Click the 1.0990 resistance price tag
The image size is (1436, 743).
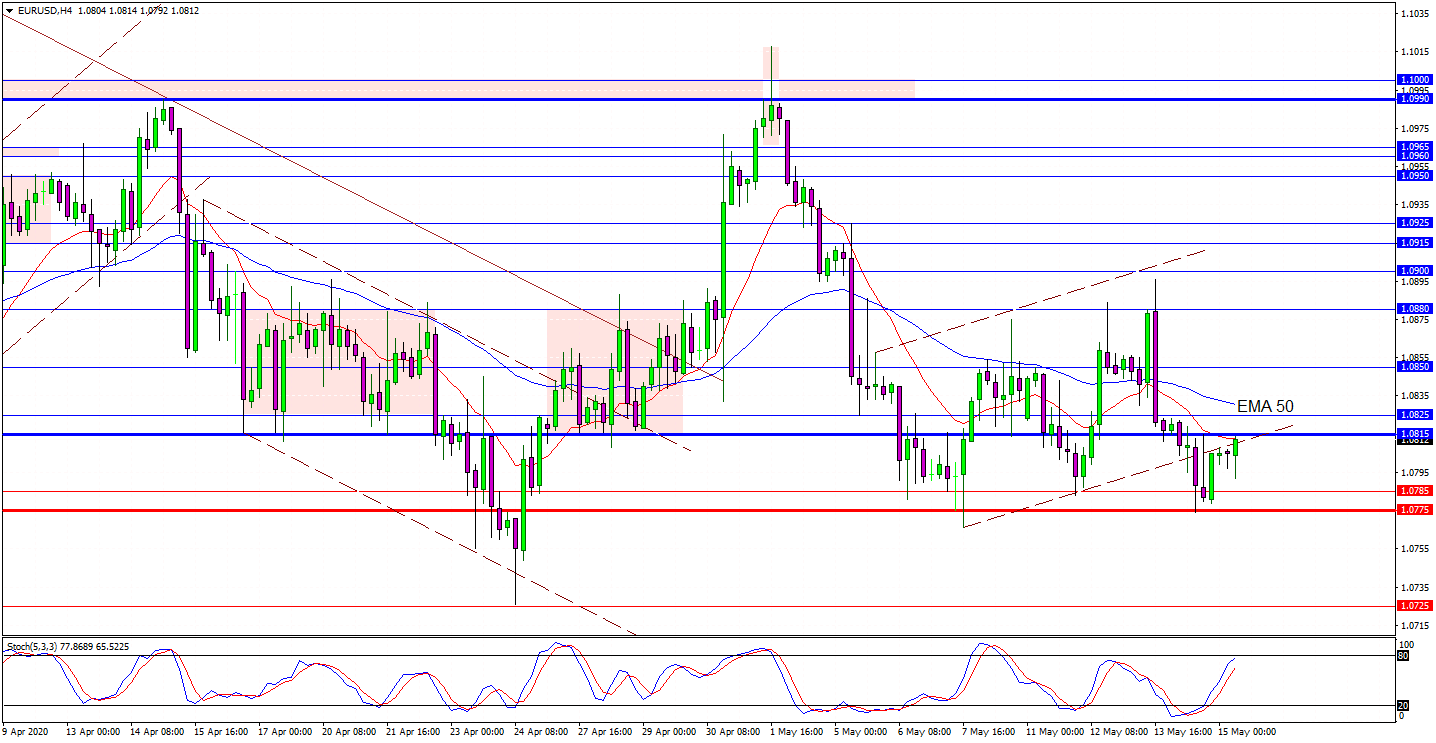(1414, 99)
